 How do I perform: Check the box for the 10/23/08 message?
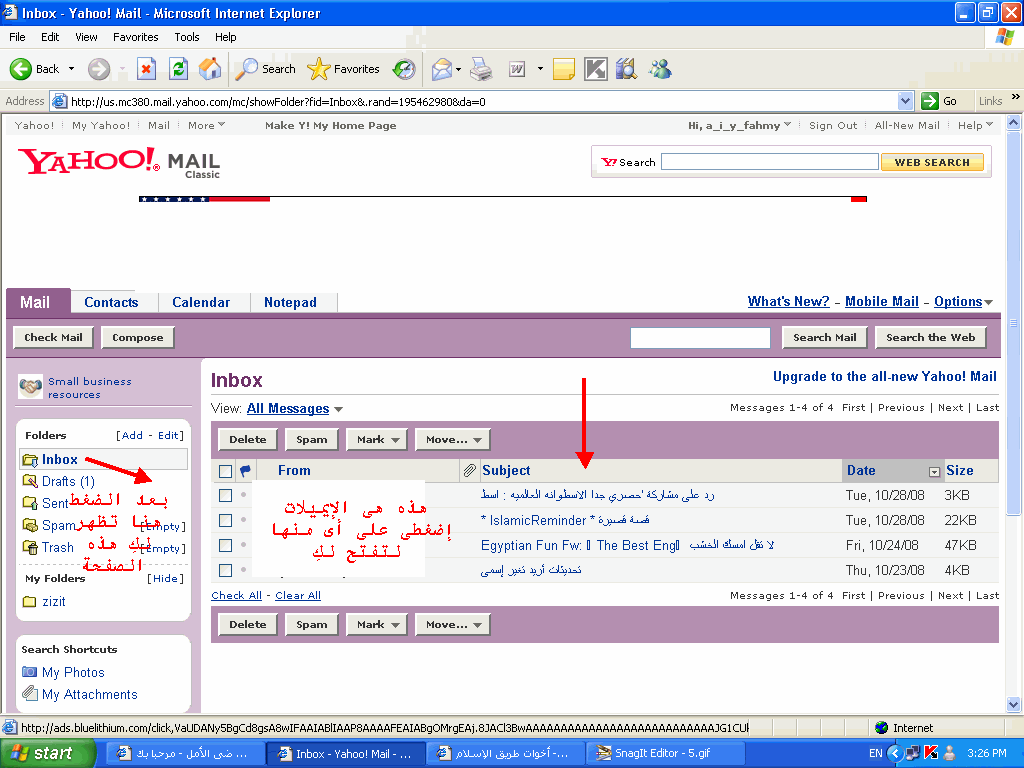225,570
